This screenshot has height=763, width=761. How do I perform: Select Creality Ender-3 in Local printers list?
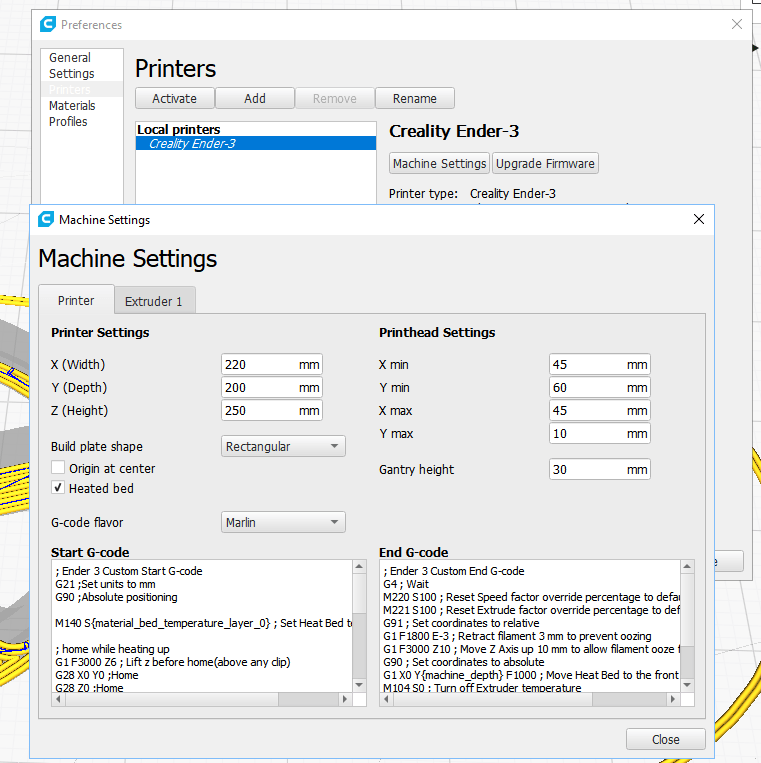[256, 143]
